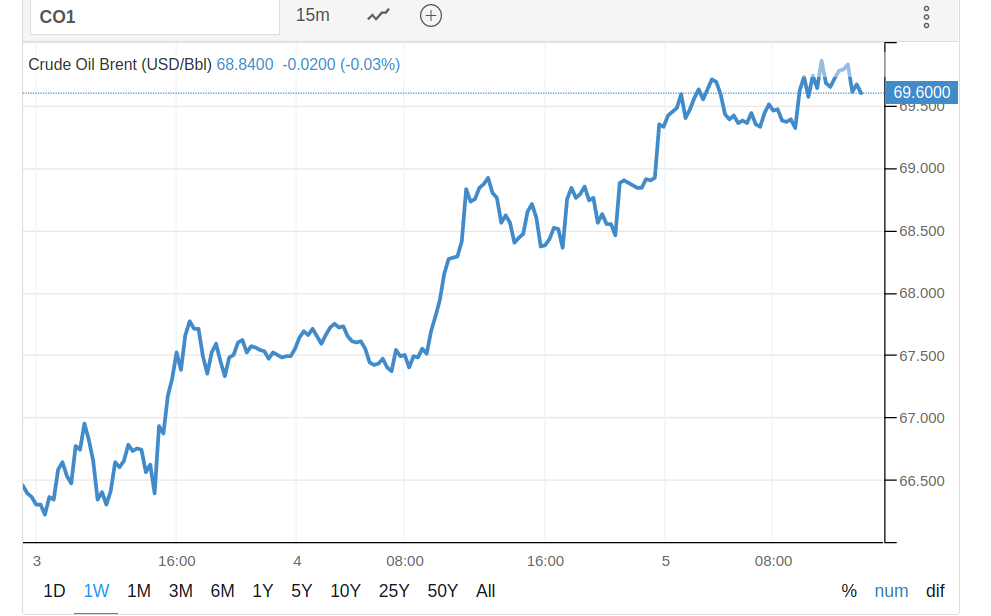
Task: Open the three-dot options menu
Action: [x=926, y=16]
